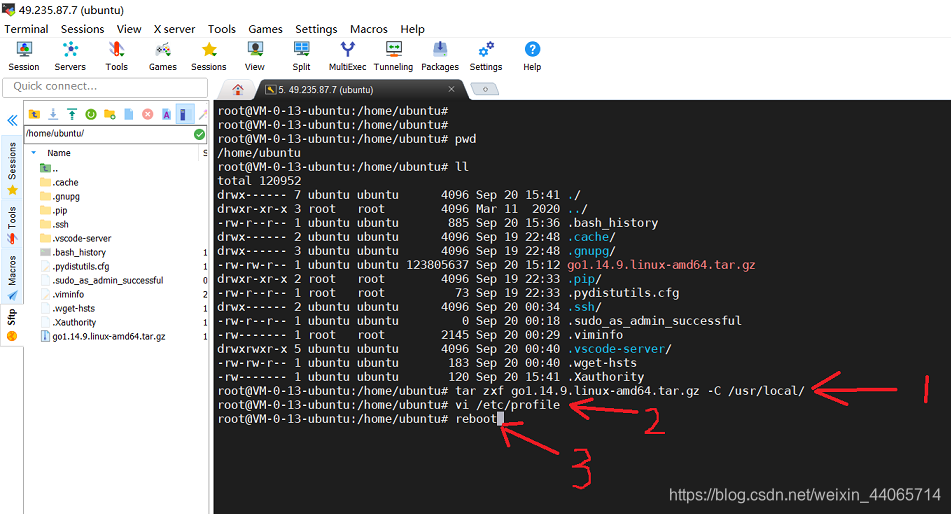Click the SFTP download selected files icon
Viewport: 951px width, 514px height.
53,114
